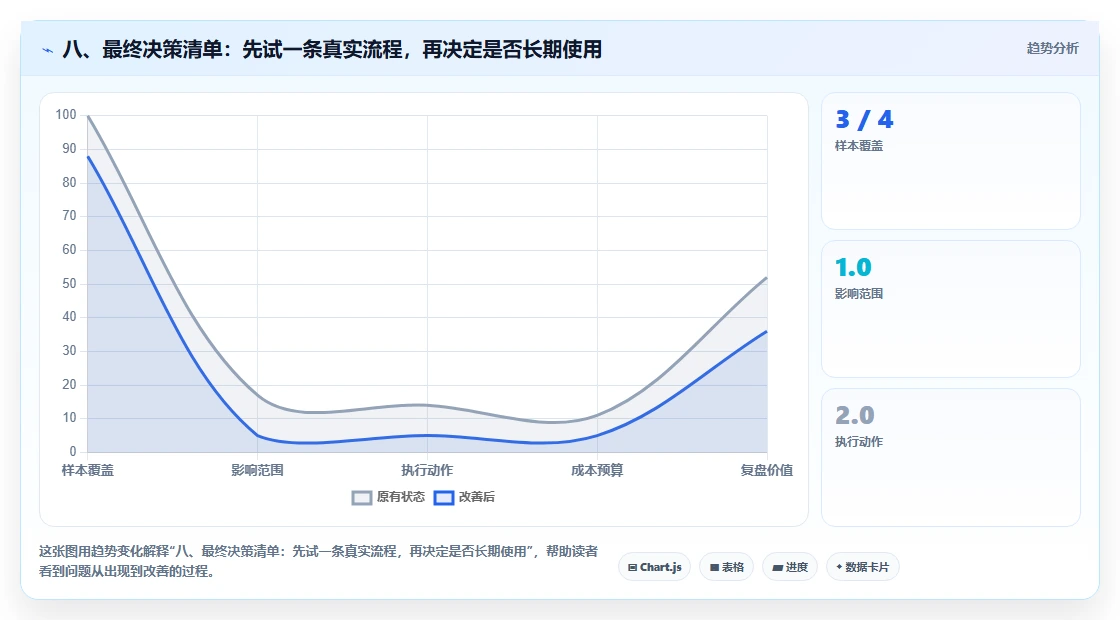
Task: Click the 影响范围 x-axis label
Action: (x=257, y=471)
